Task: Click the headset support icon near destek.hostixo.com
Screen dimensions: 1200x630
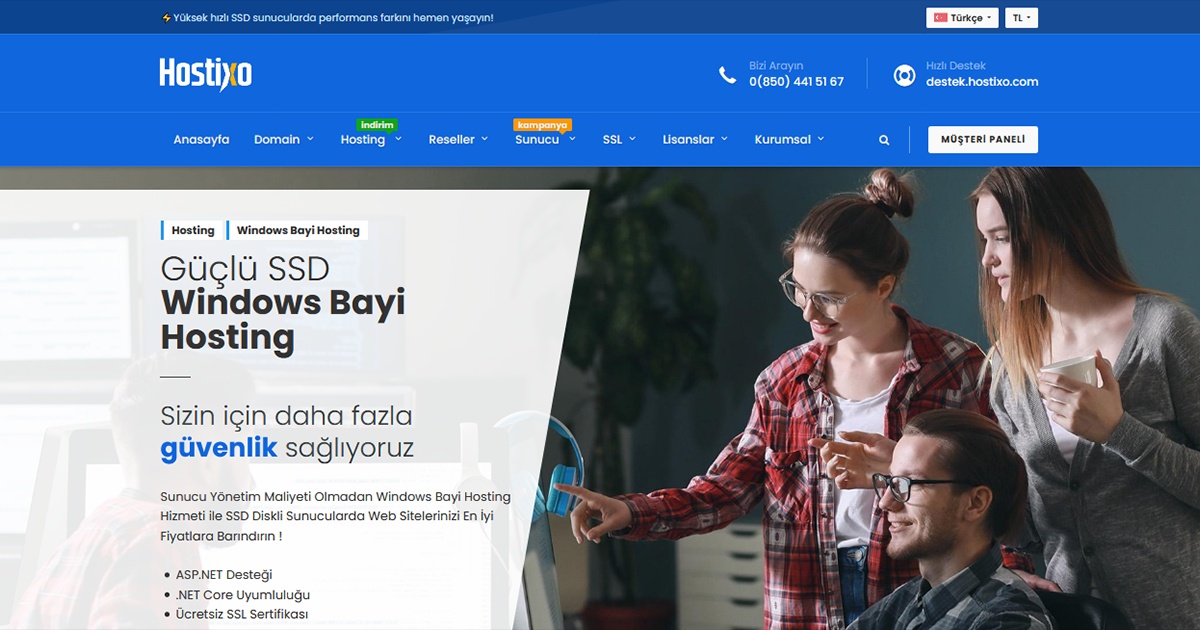Action: 905,73
